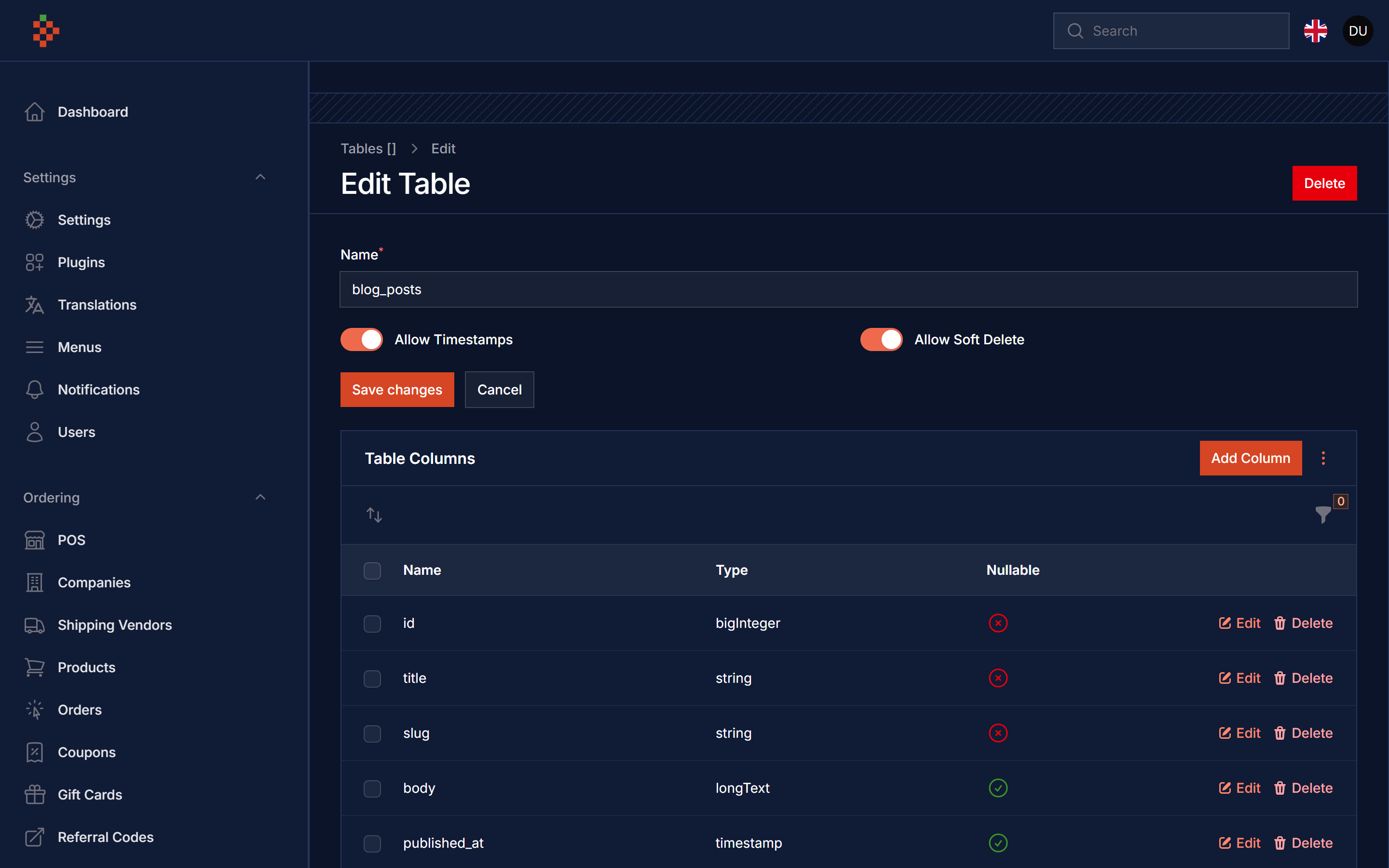This screenshot has width=1389, height=868.
Task: Click the nullable checkmark for body row
Action: 998,788
